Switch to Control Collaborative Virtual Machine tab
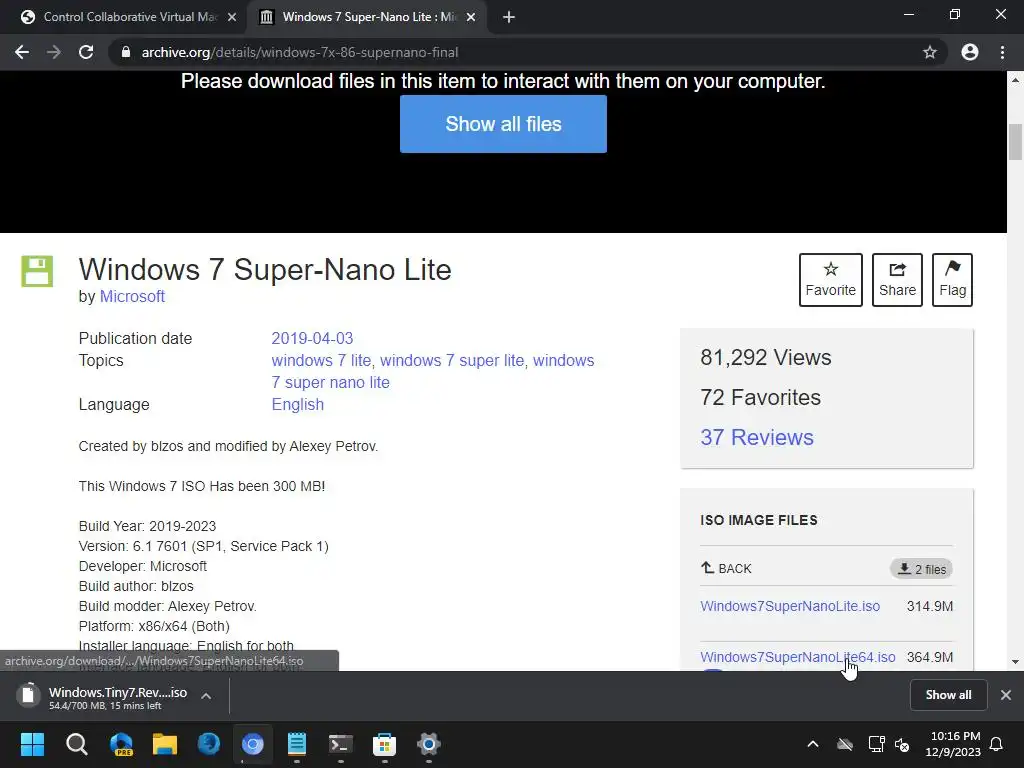The image size is (1024, 768). coord(129,17)
